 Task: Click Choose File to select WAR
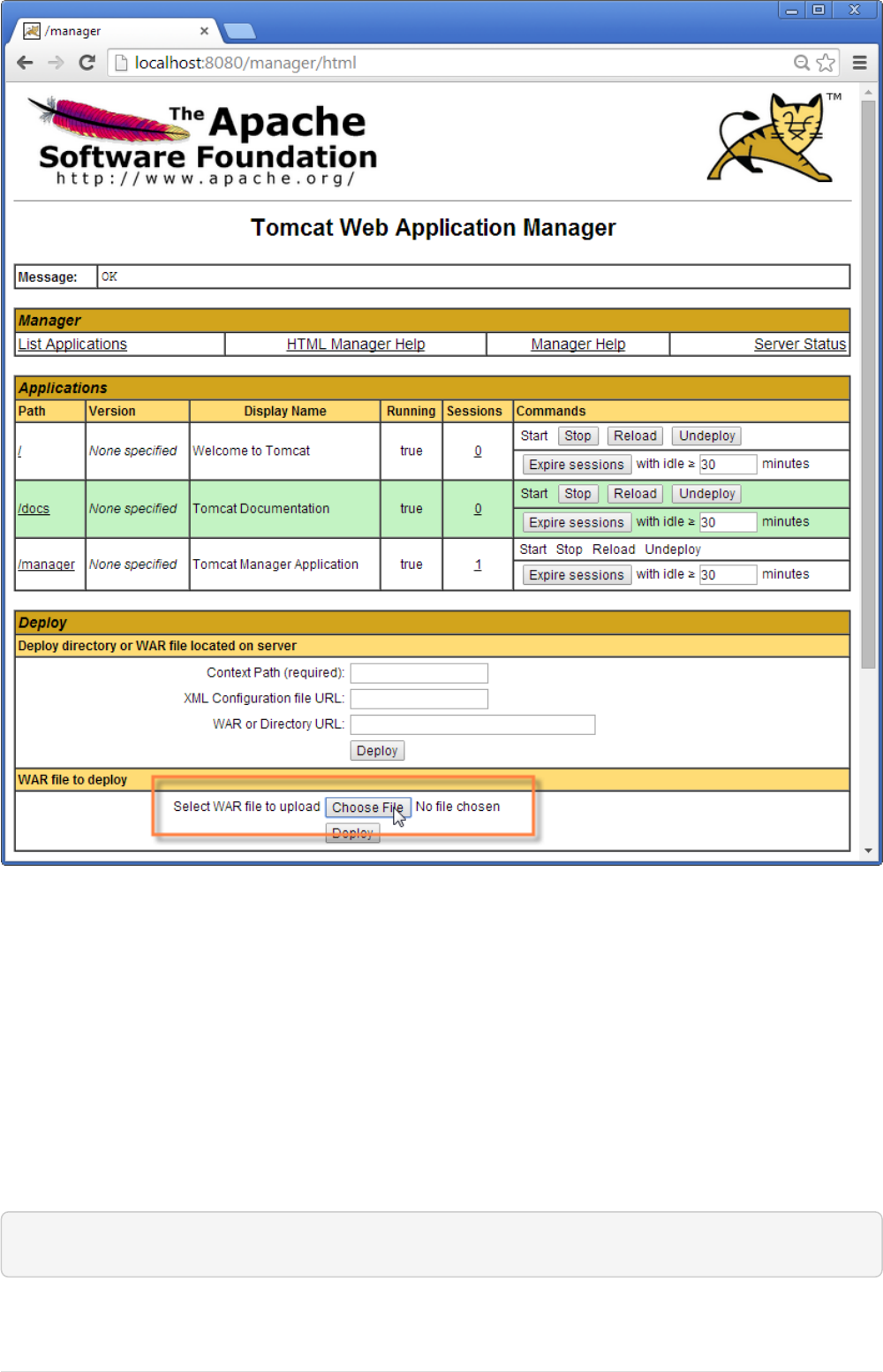click(368, 807)
